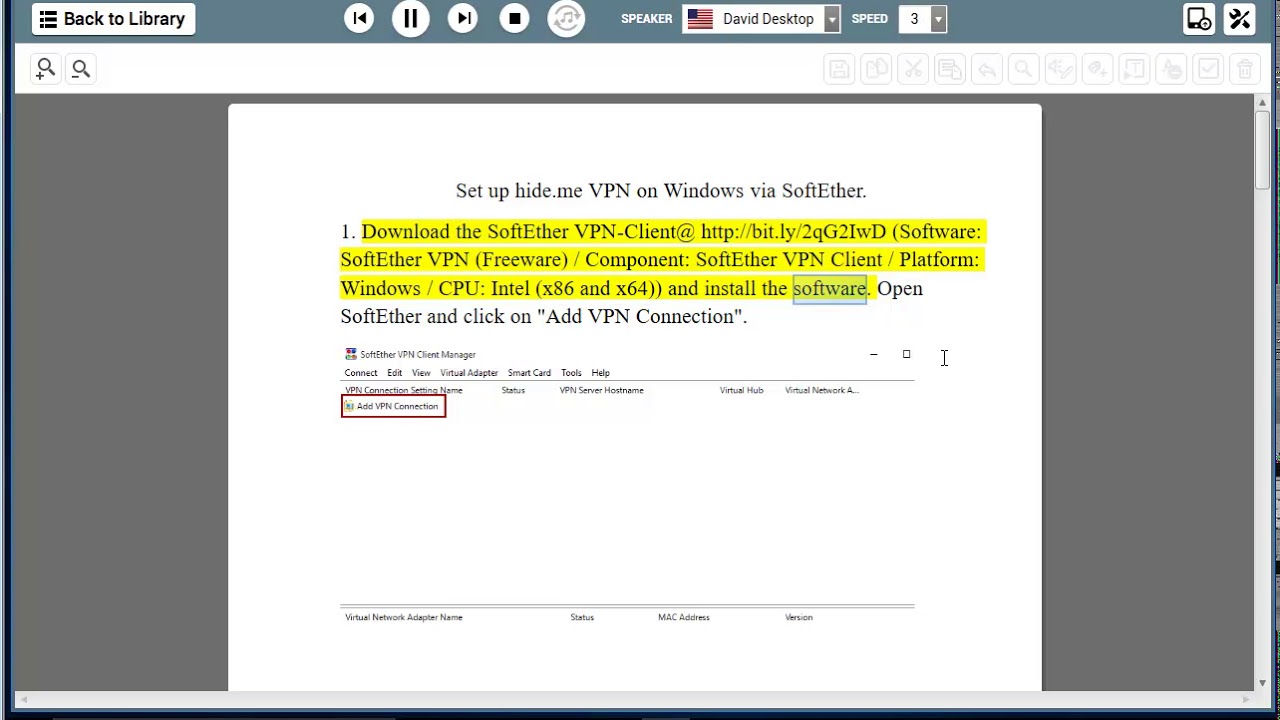Click the paste toolbar icon
The height and width of the screenshot is (720, 1280).
point(950,69)
